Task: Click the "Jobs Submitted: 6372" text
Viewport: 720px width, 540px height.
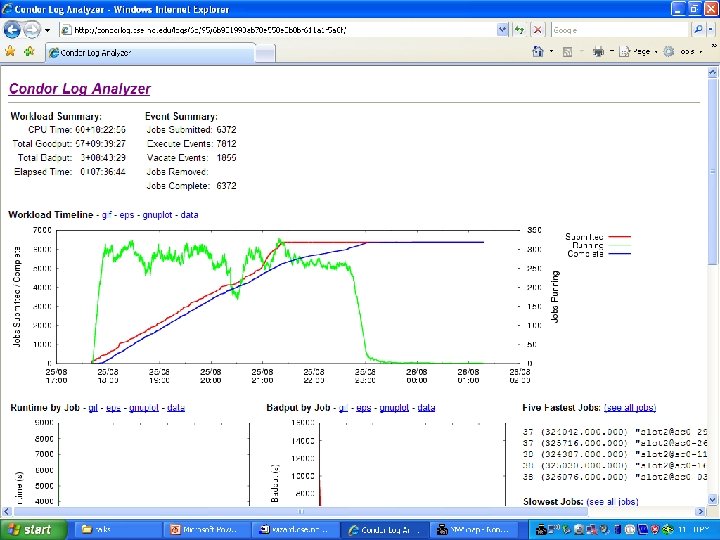Action: point(191,130)
